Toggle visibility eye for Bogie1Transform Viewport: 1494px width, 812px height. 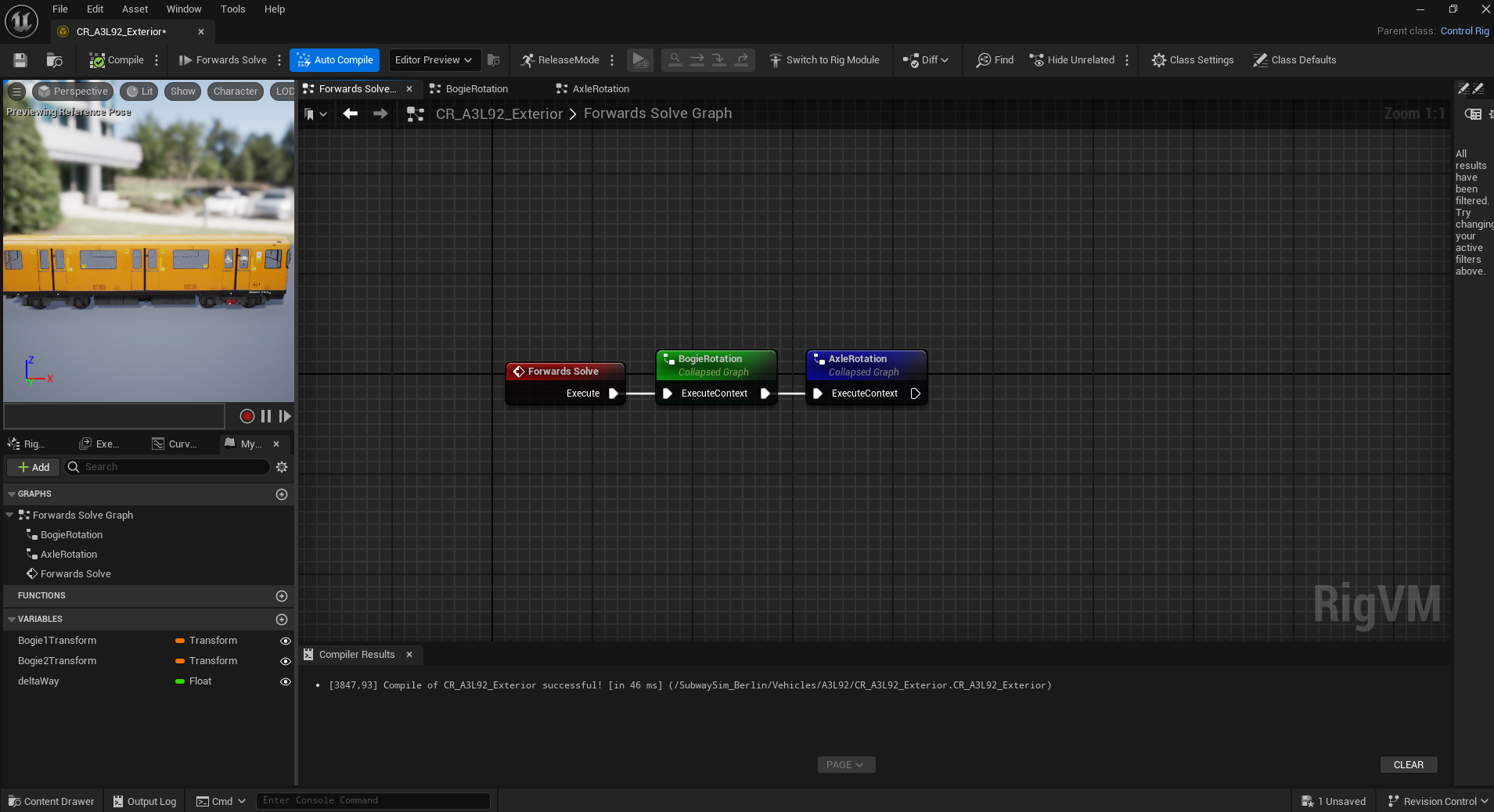point(286,641)
